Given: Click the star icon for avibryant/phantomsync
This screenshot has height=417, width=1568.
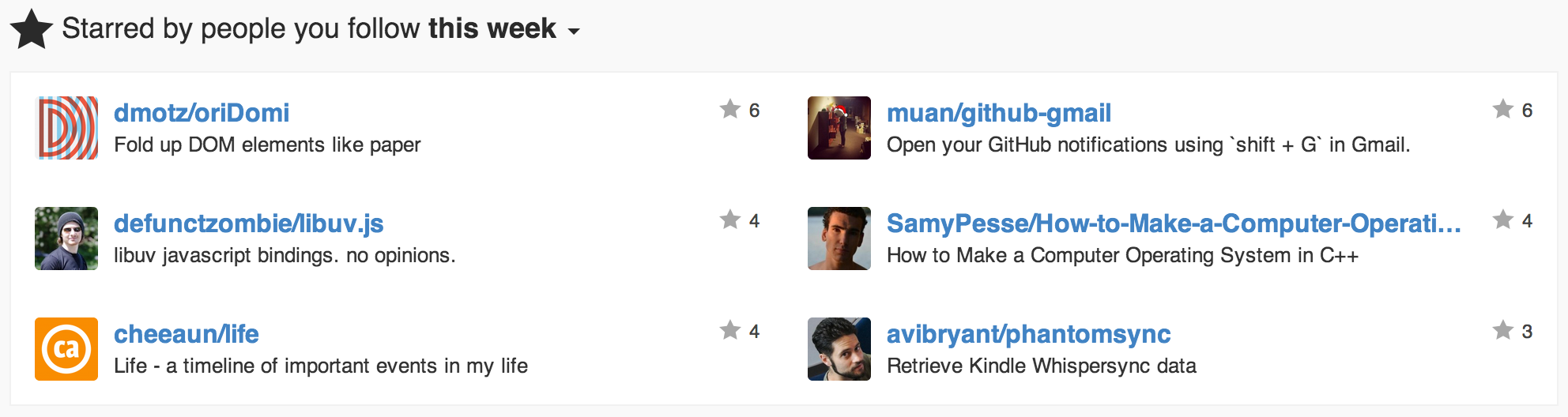Looking at the screenshot, I should [1502, 330].
